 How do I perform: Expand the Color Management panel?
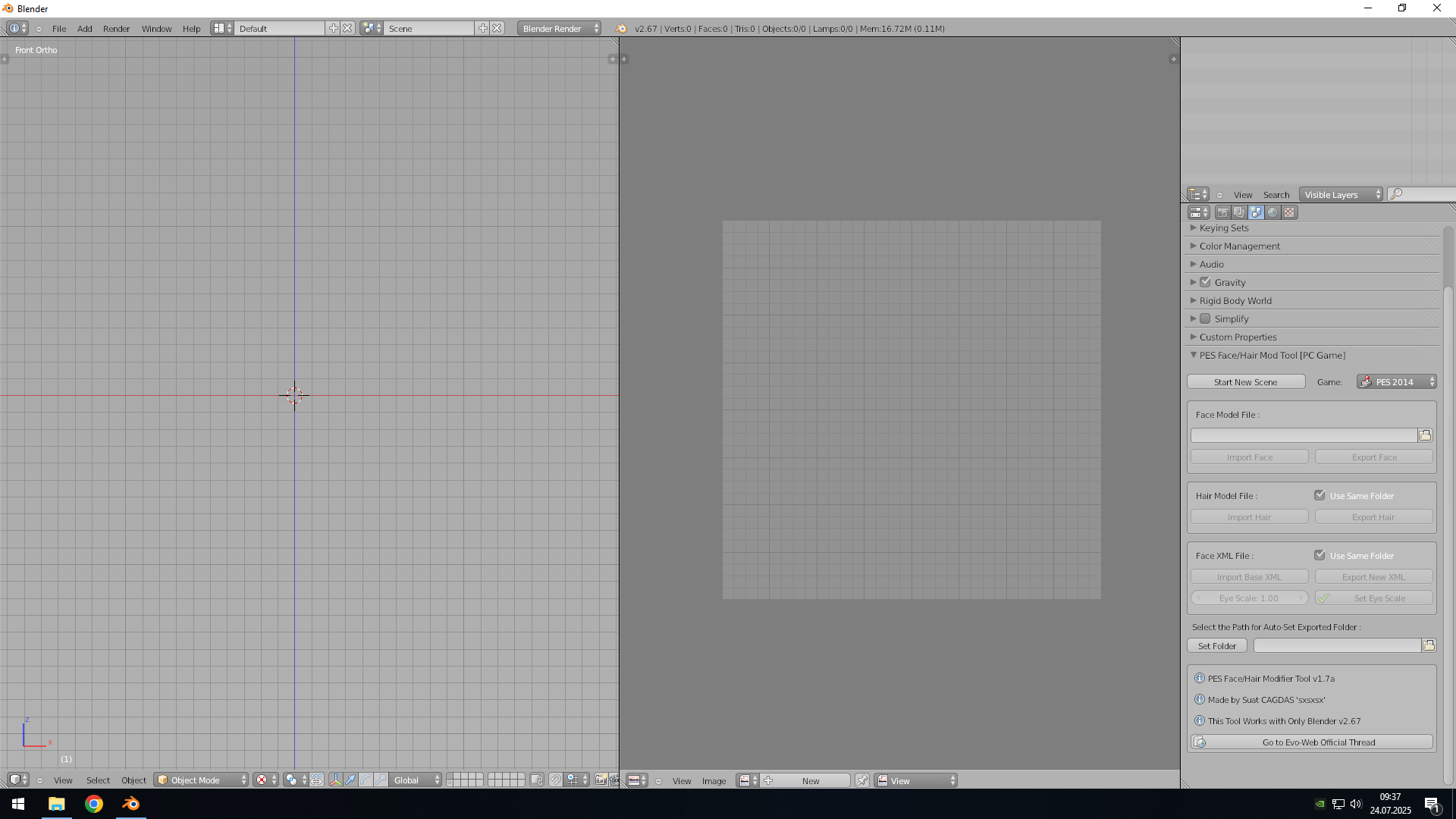pos(1239,246)
